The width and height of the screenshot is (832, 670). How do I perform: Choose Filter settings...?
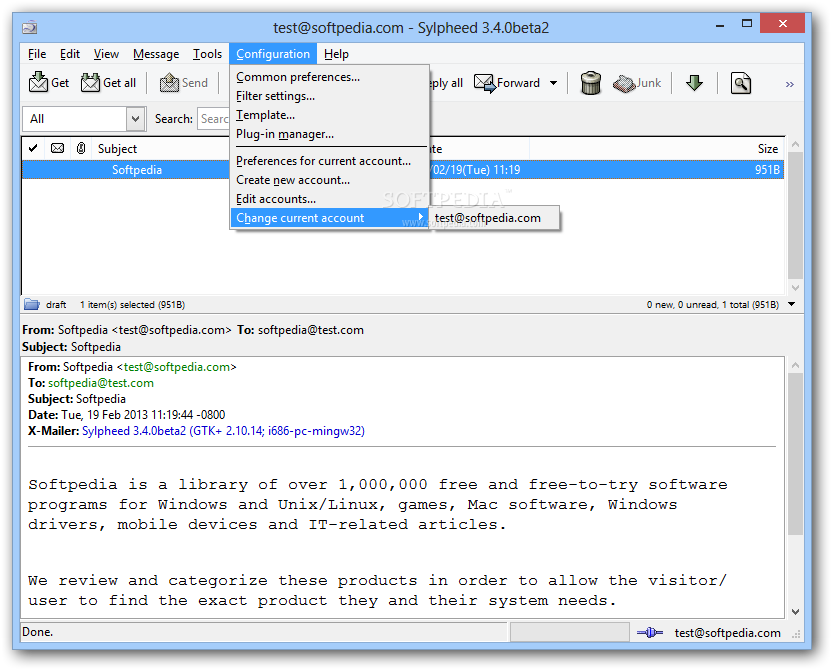pos(330,97)
